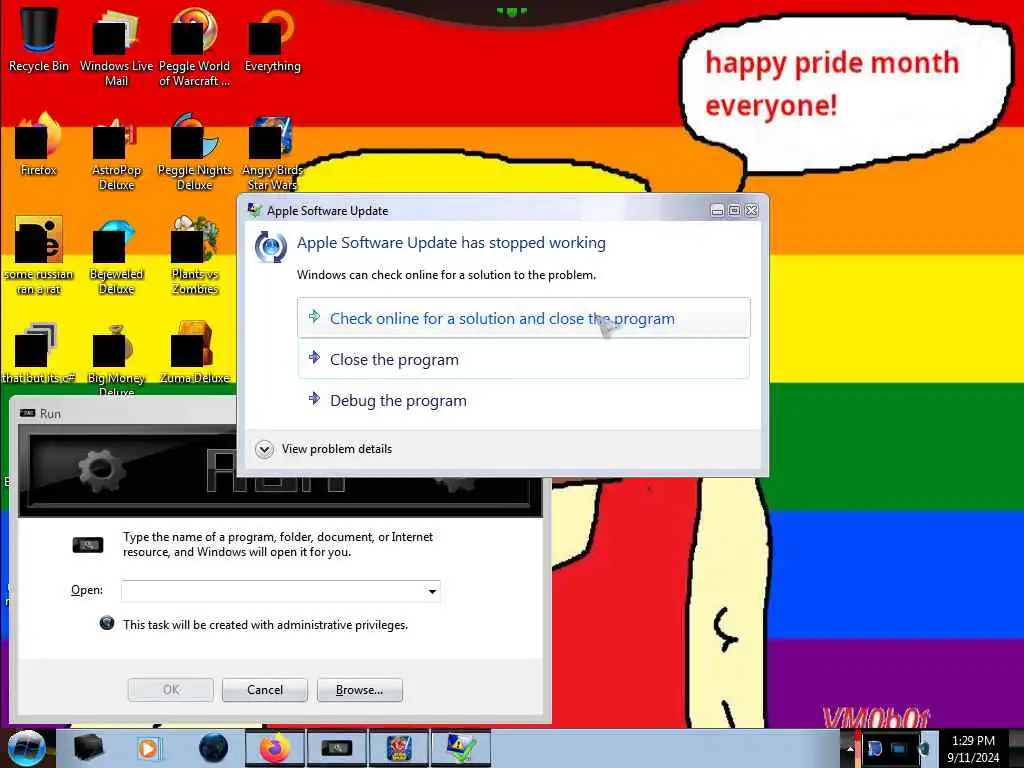Image resolution: width=1024 pixels, height=768 pixels.
Task: Click the Apple Software Update title bar icon
Action: [x=254, y=210]
